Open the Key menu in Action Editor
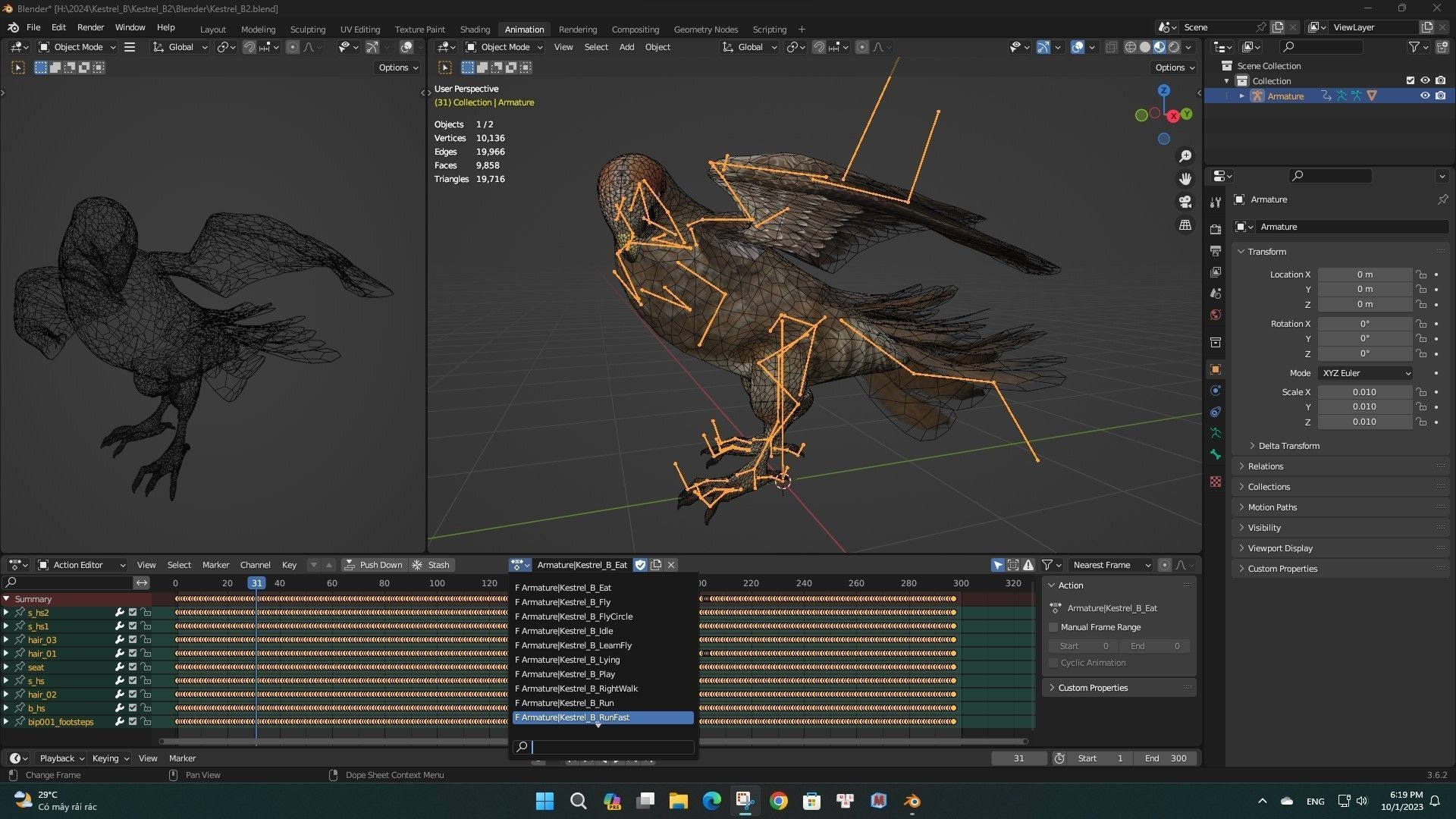 289,565
